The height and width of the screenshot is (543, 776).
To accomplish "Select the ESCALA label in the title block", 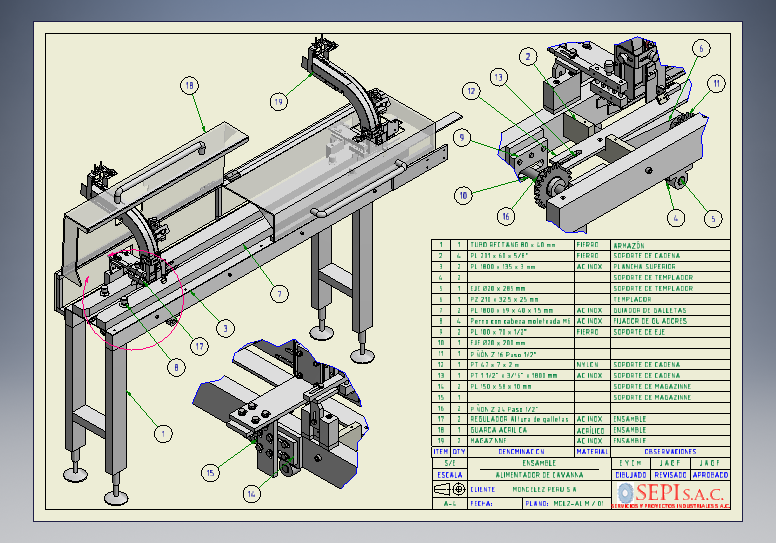I will pyautogui.click(x=447, y=475).
